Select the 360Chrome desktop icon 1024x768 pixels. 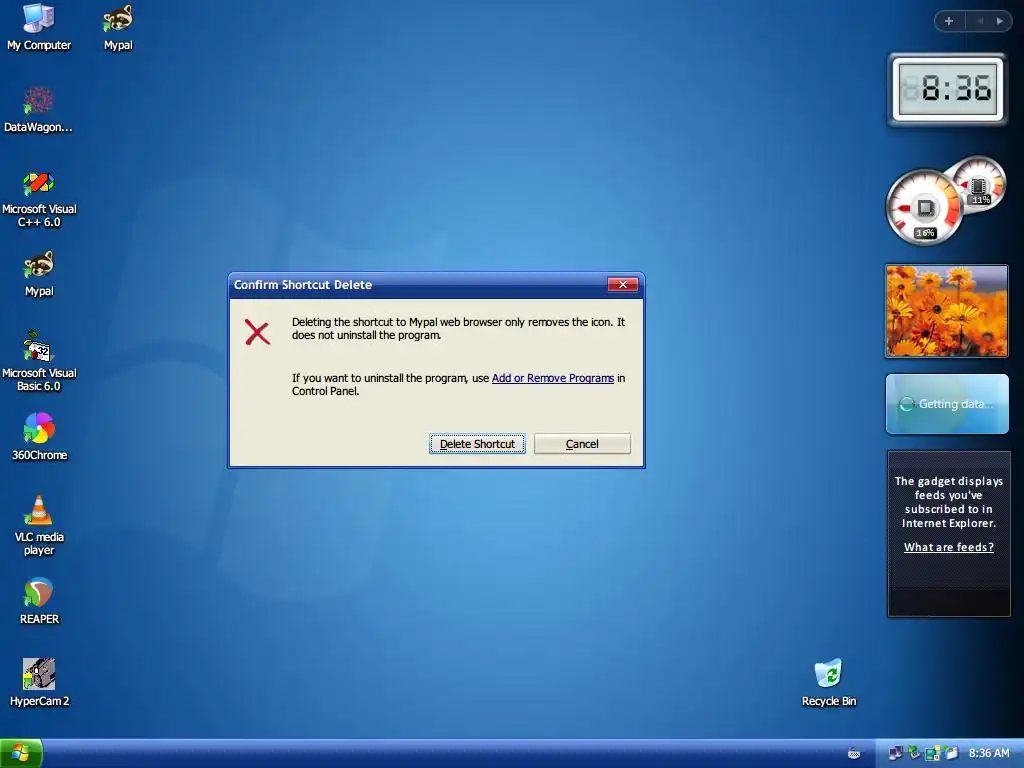[39, 438]
